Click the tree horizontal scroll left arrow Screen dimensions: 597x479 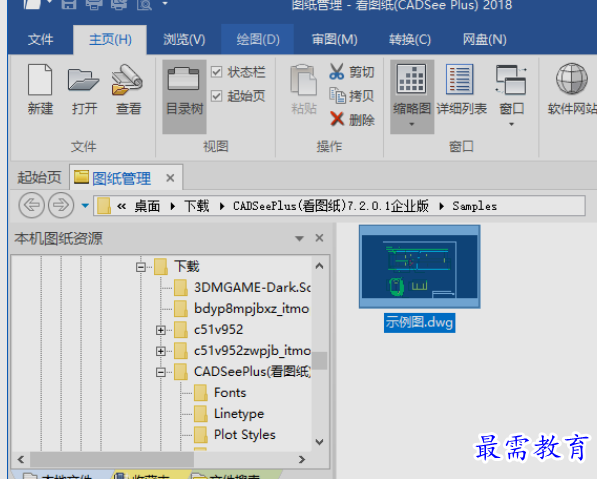coord(21,459)
